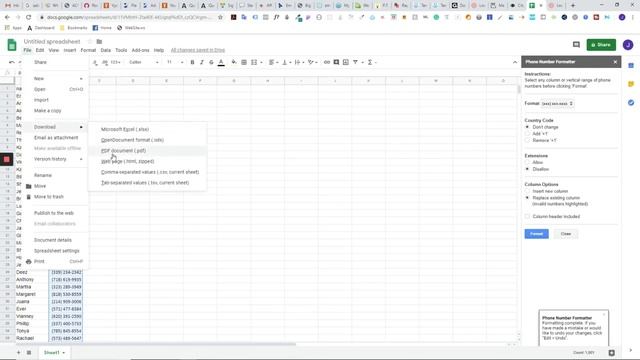Open Keep notes in the side panel

click(x=631, y=84)
